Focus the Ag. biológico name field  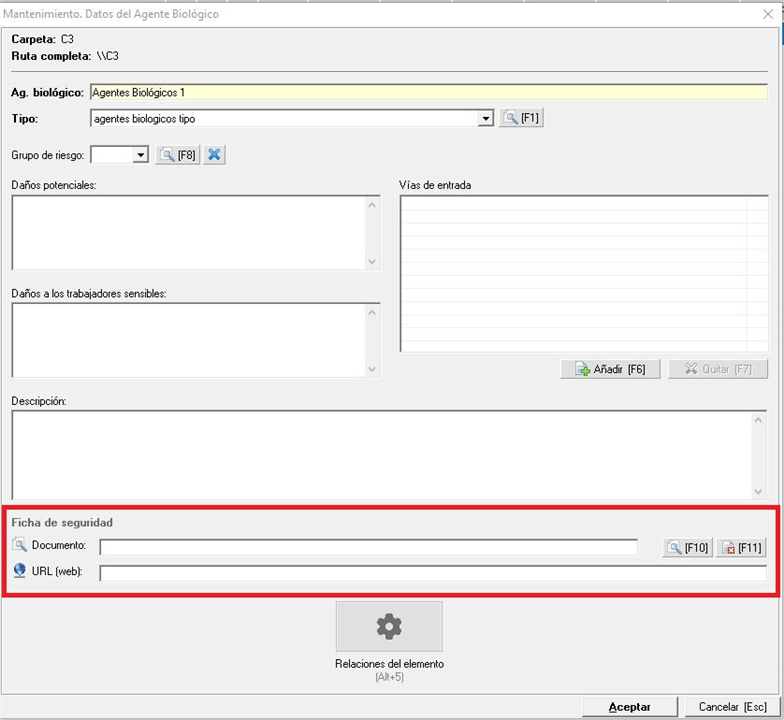(x=429, y=92)
